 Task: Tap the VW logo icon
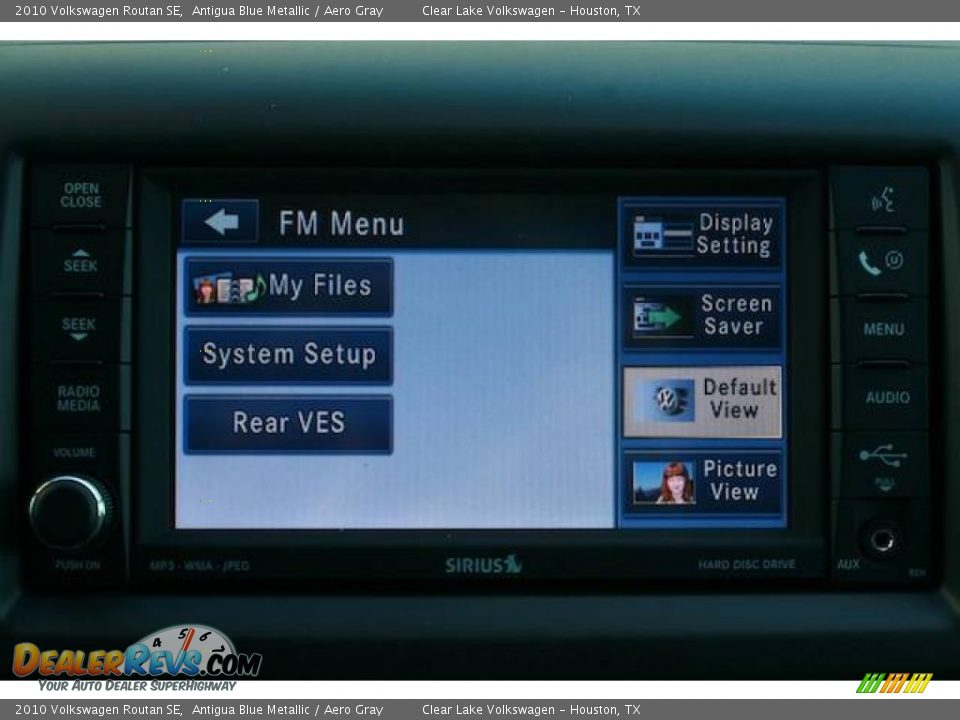point(666,401)
